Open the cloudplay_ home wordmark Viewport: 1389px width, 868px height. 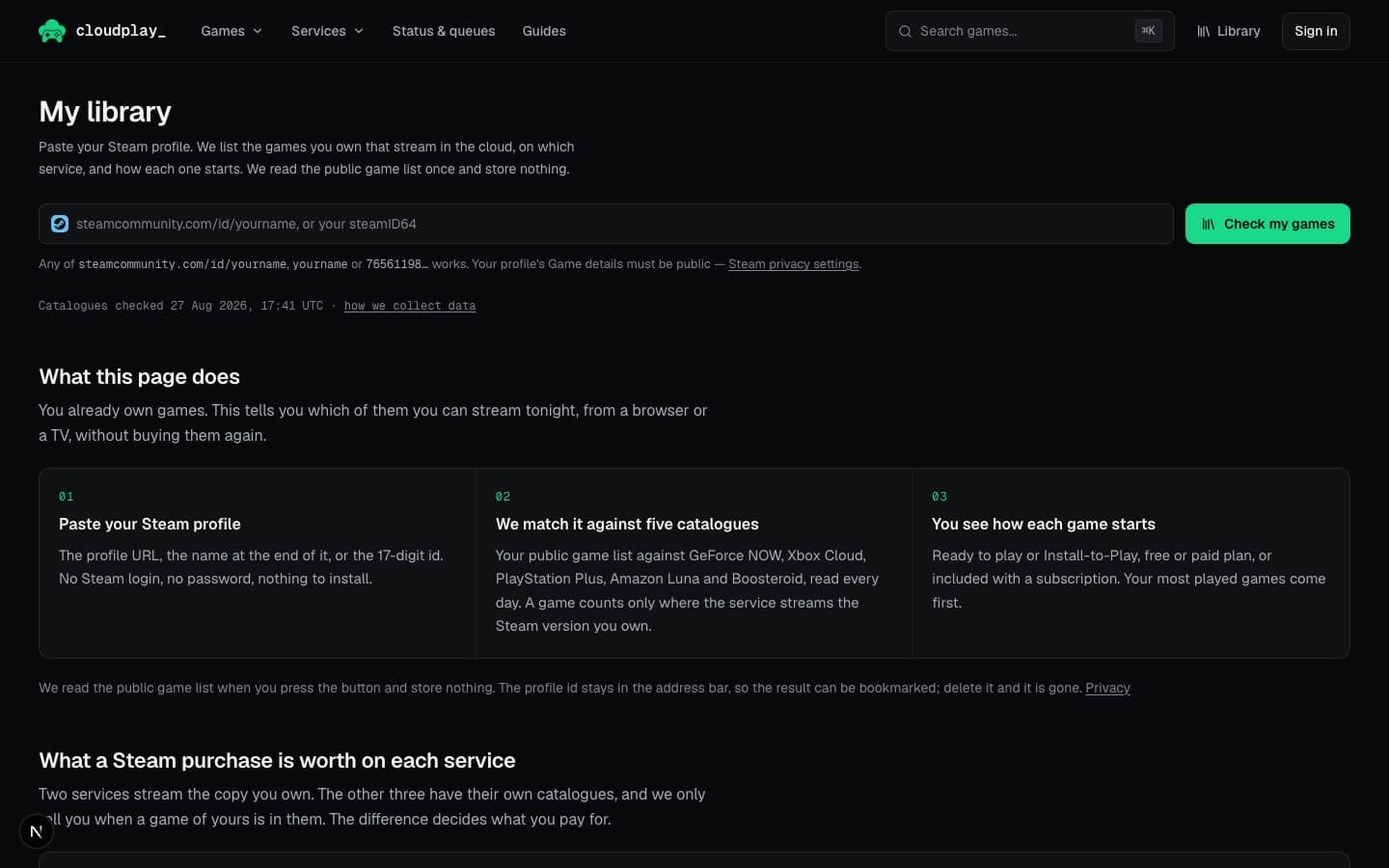pyautogui.click(x=121, y=31)
